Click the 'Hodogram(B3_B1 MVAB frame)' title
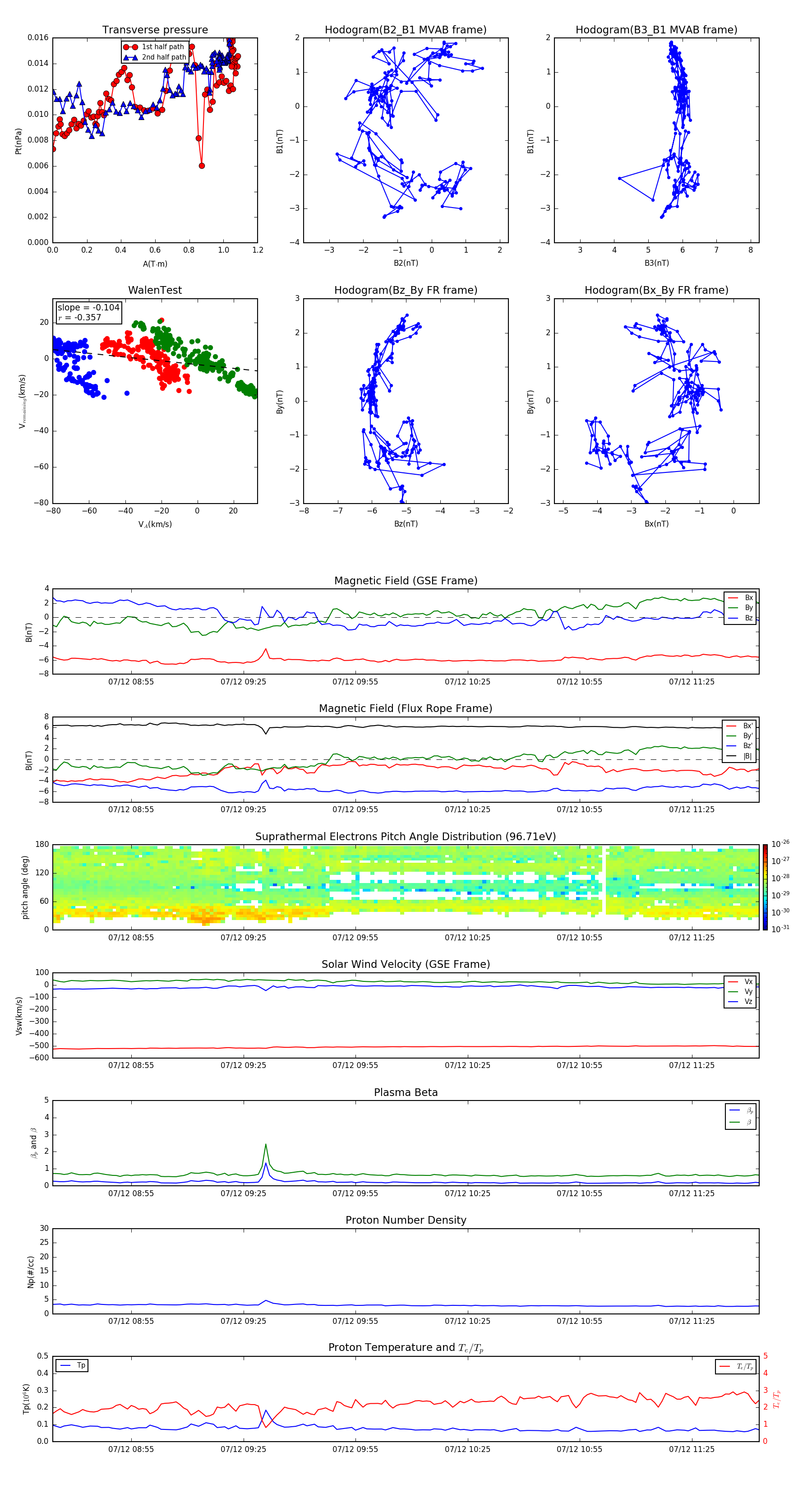This screenshot has width=812, height=1489. [x=656, y=30]
